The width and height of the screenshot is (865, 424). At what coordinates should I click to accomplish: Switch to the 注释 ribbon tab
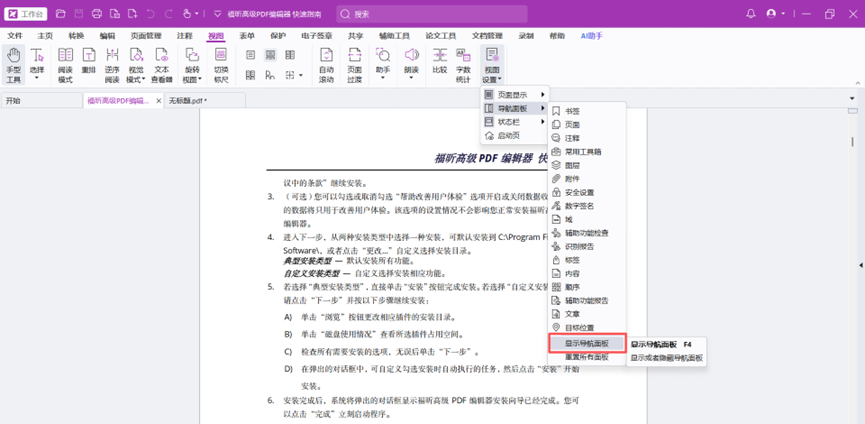(x=184, y=35)
